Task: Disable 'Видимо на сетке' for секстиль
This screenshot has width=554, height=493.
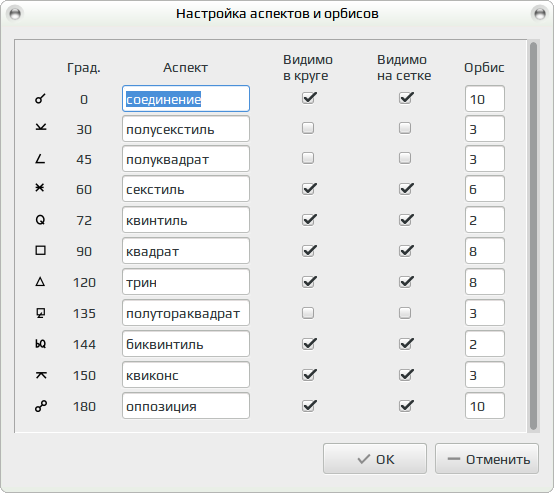Action: point(406,189)
